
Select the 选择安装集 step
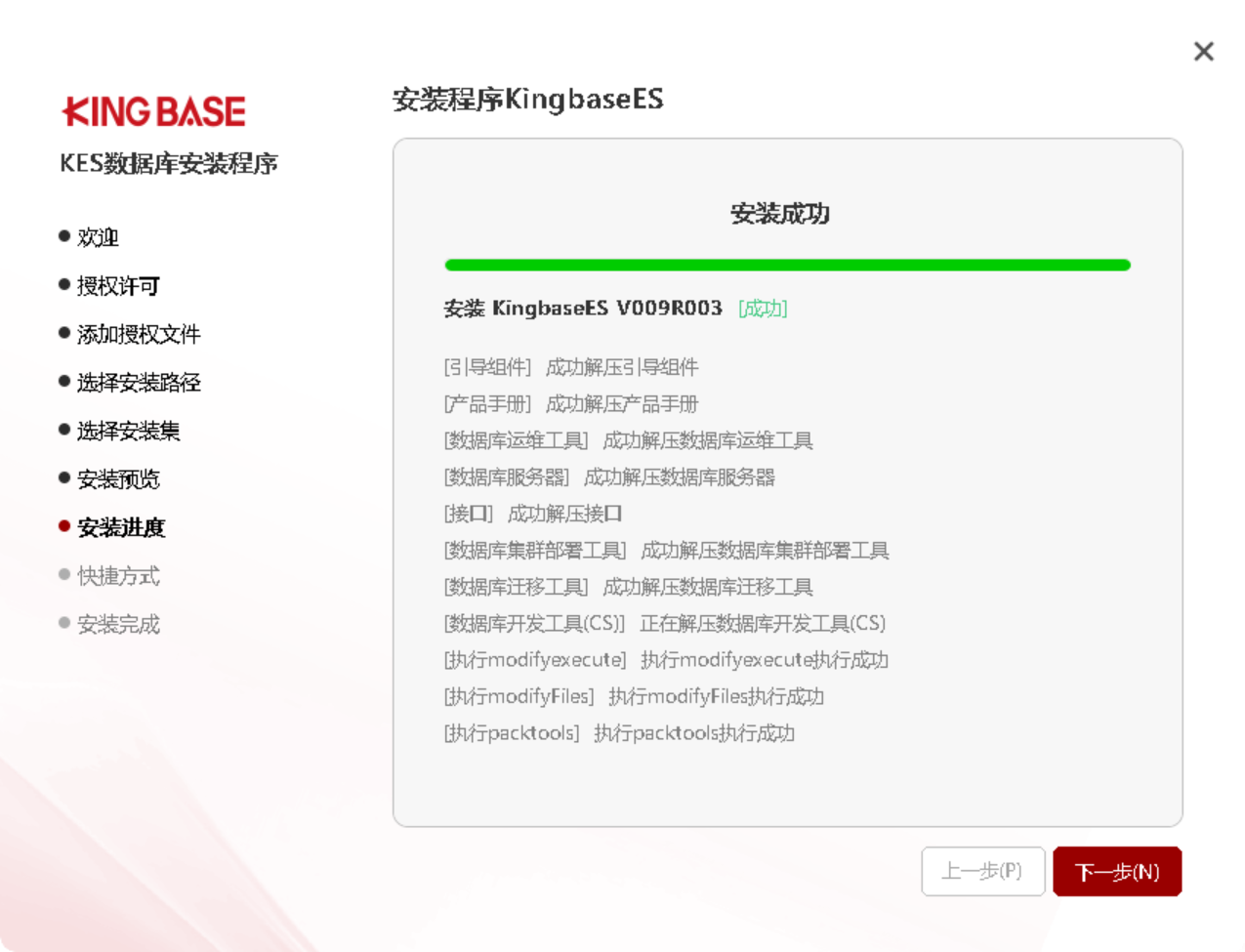[x=128, y=431]
